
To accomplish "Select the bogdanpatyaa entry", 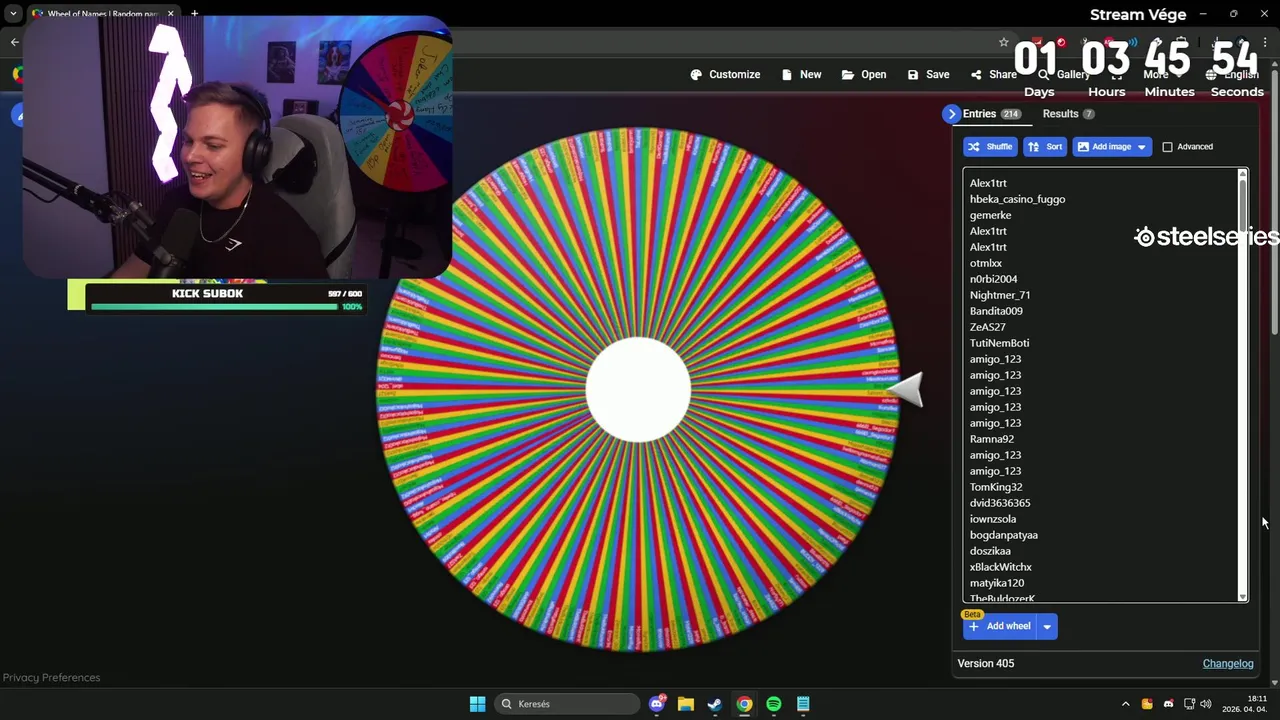I will (x=1003, y=535).
